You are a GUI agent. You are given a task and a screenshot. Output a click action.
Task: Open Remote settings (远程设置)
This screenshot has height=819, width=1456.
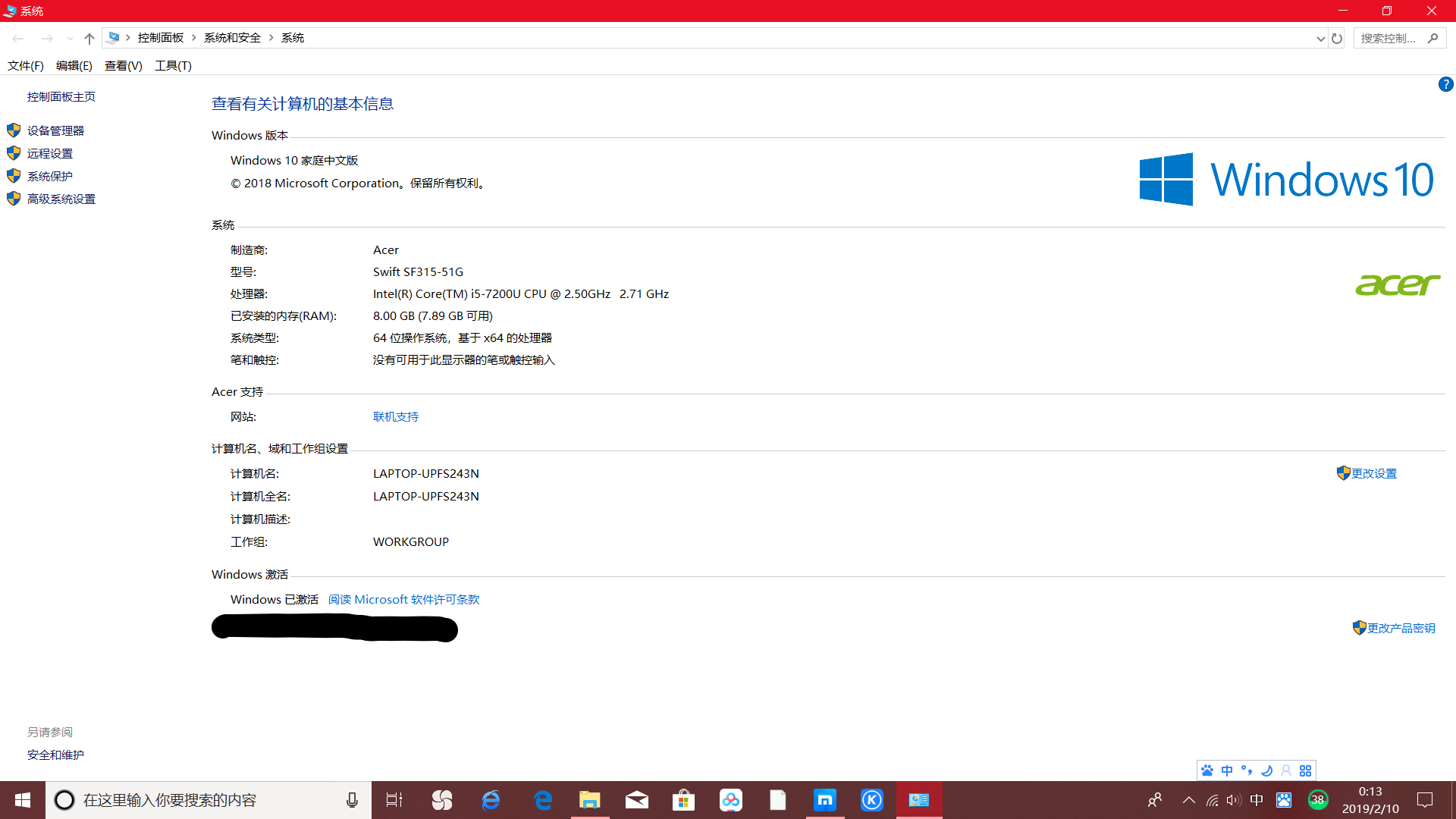click(x=50, y=153)
